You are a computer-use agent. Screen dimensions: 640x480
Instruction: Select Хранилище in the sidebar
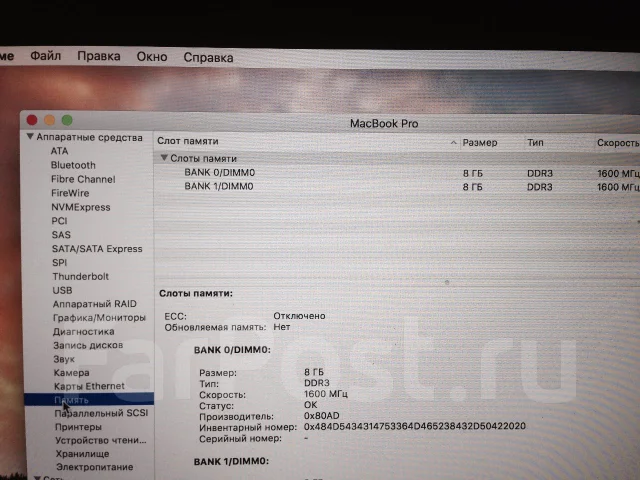pos(82,454)
